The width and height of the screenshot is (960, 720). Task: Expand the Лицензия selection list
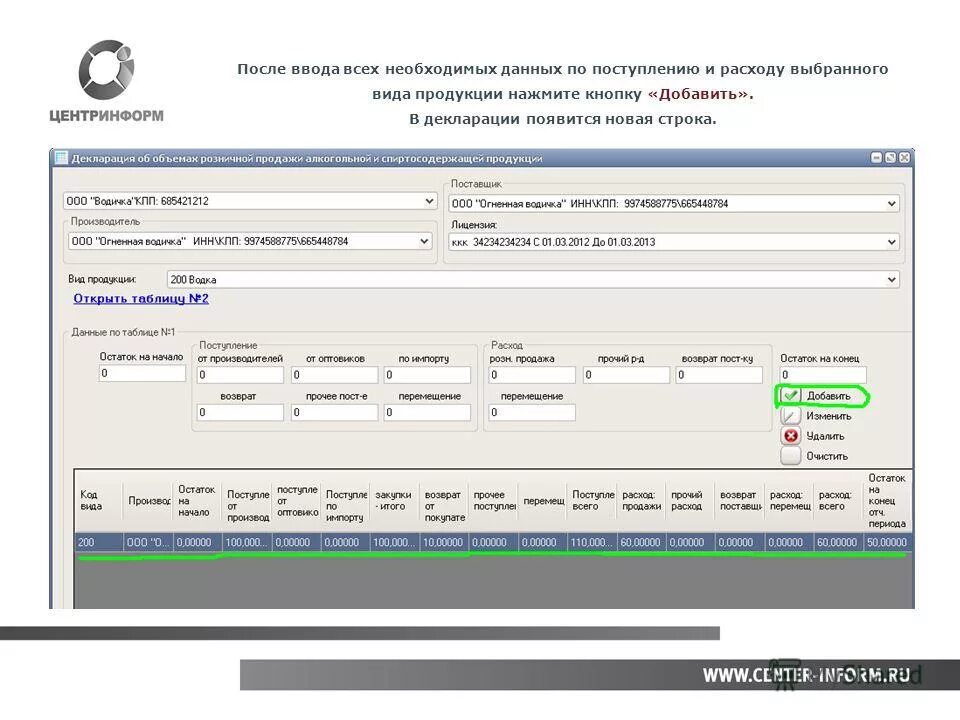[893, 242]
